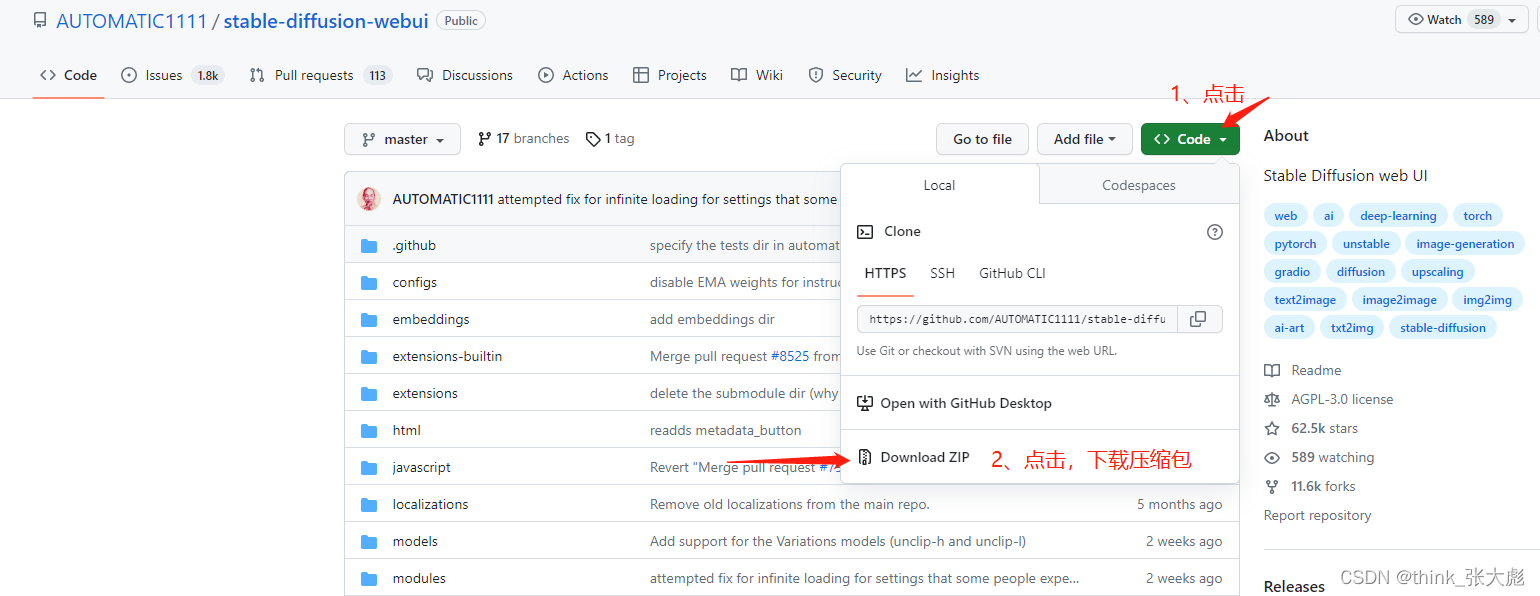The width and height of the screenshot is (1540, 596).
Task: Click the 1 tag link
Action: click(610, 139)
